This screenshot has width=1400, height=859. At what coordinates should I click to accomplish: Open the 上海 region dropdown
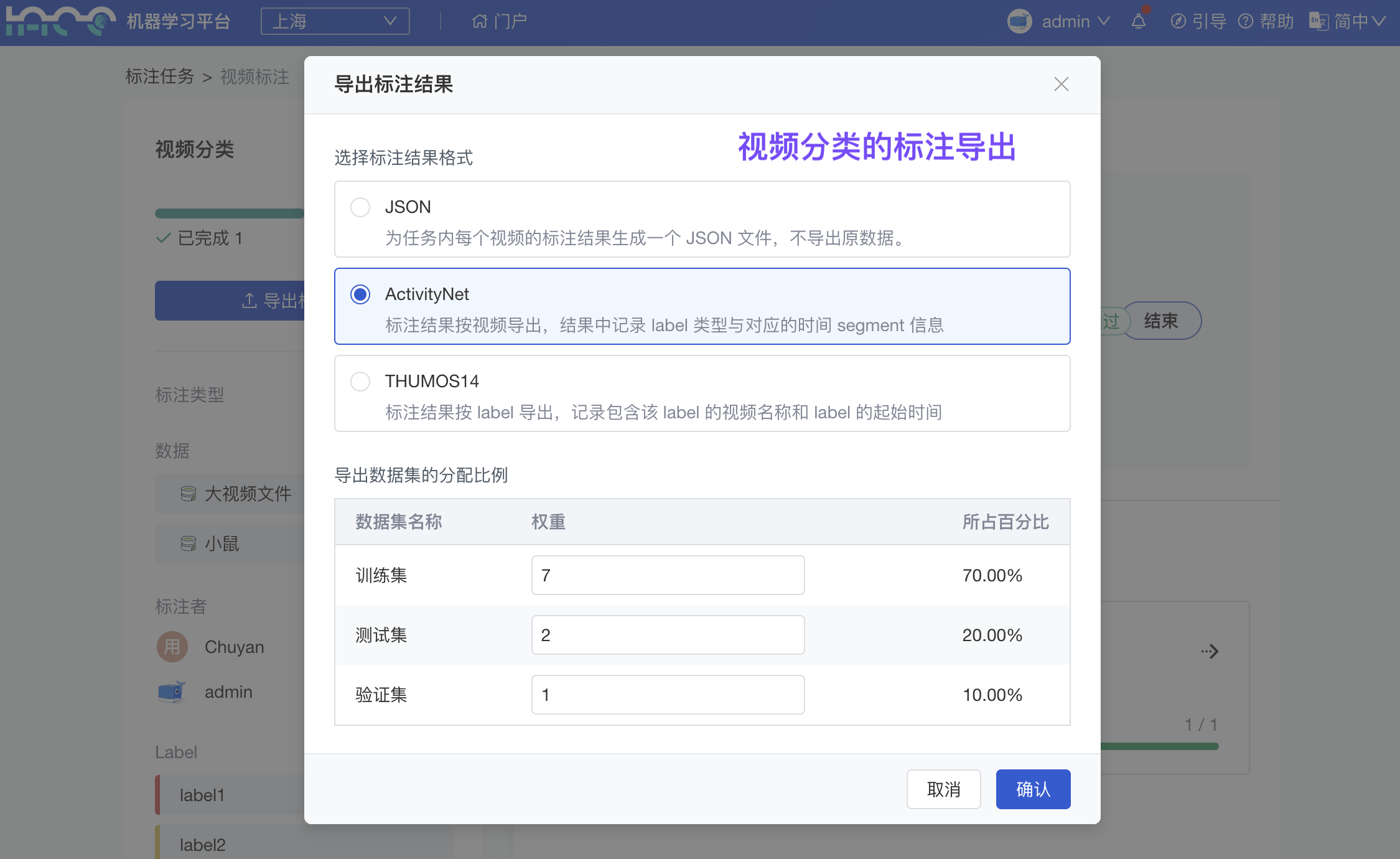coord(335,22)
